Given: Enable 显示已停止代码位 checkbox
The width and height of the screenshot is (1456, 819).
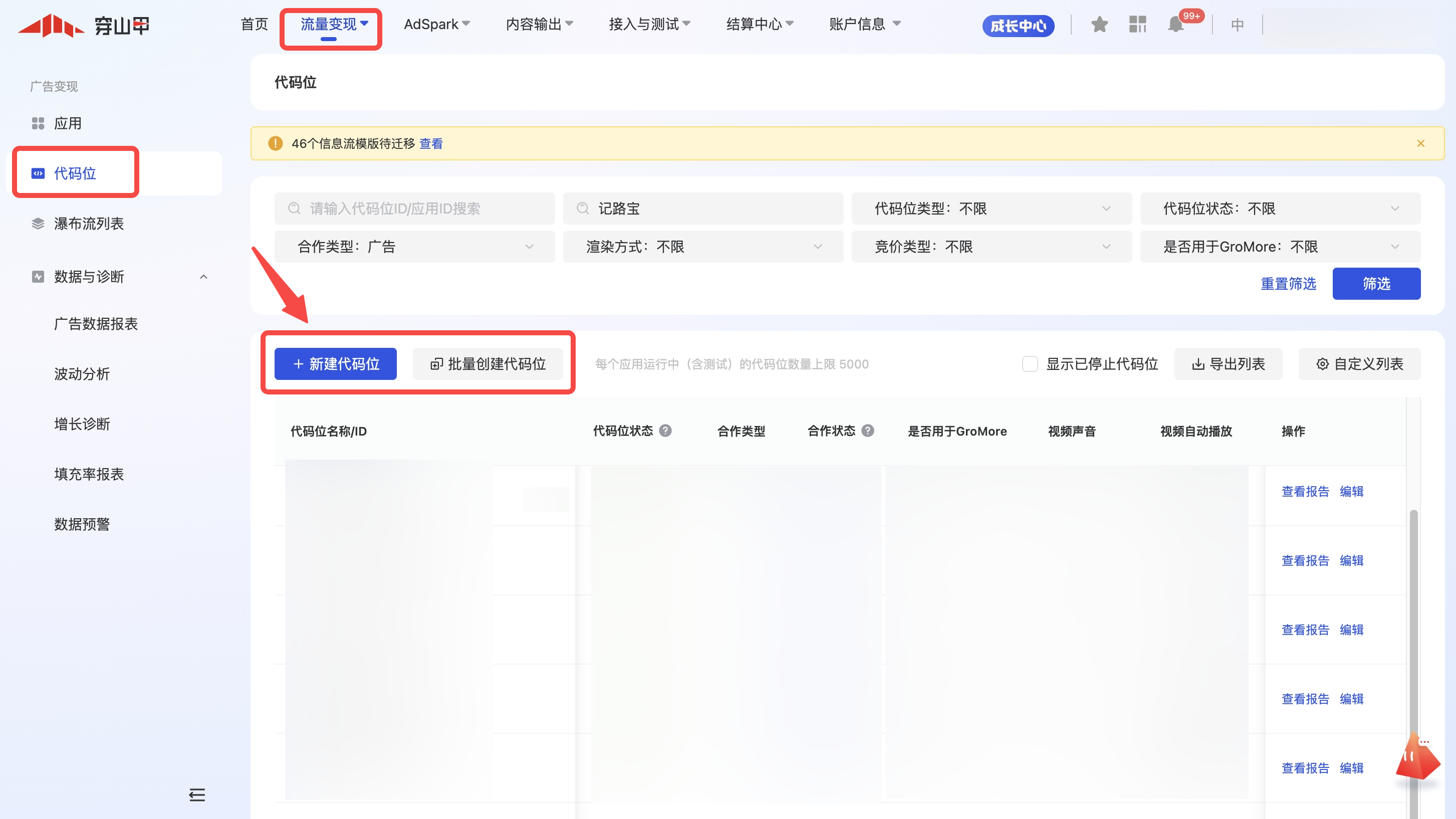Looking at the screenshot, I should [1030, 364].
